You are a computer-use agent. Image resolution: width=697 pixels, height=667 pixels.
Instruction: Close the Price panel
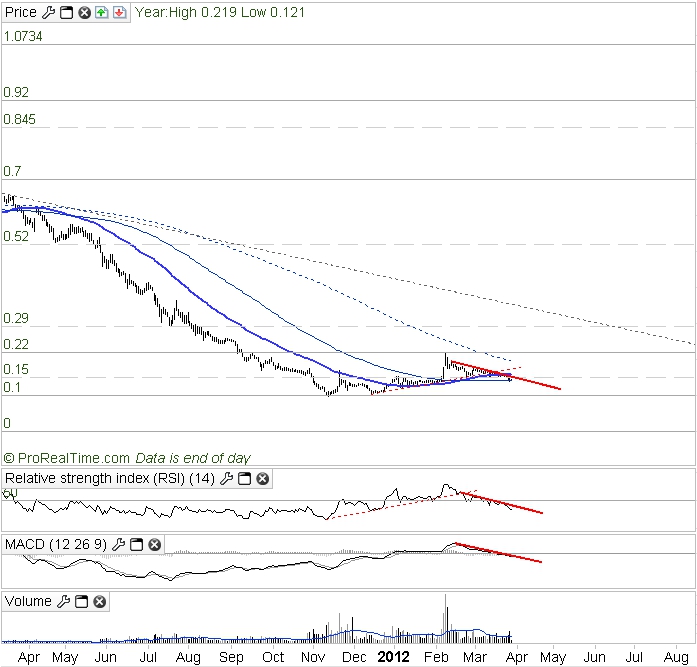84,12
